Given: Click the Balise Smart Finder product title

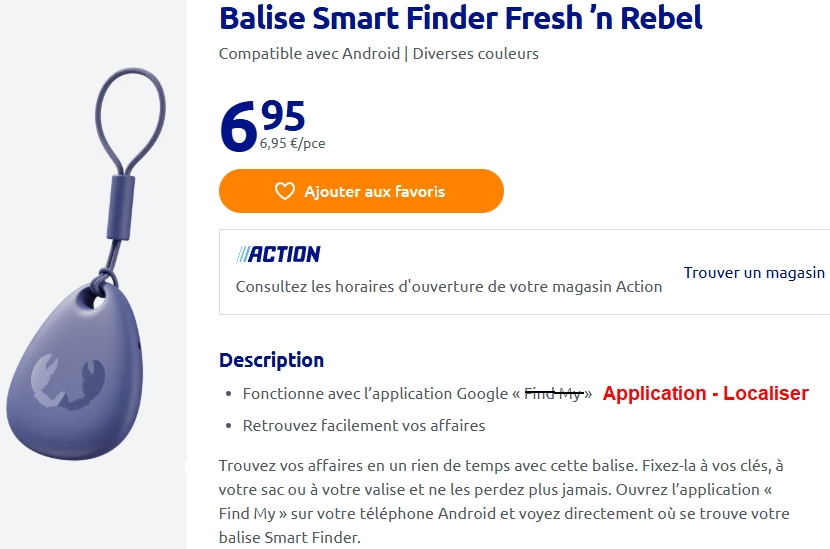Looking at the screenshot, I should tap(460, 18).
